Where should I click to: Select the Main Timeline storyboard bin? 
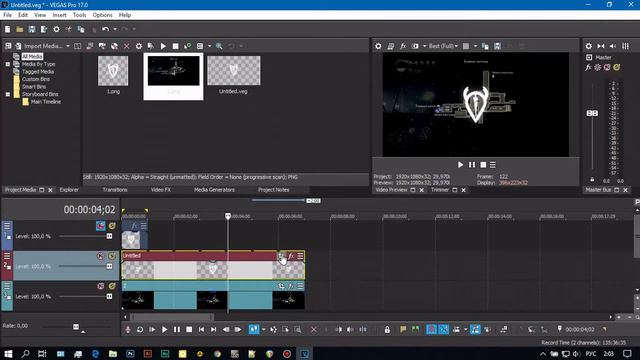click(45, 102)
